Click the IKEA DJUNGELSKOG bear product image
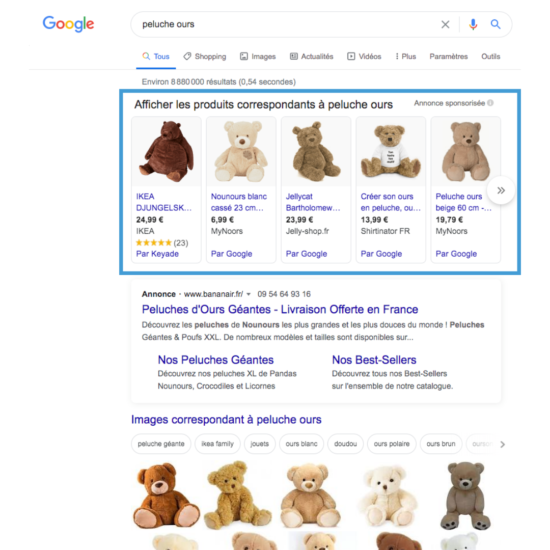550x550 pixels. point(166,152)
